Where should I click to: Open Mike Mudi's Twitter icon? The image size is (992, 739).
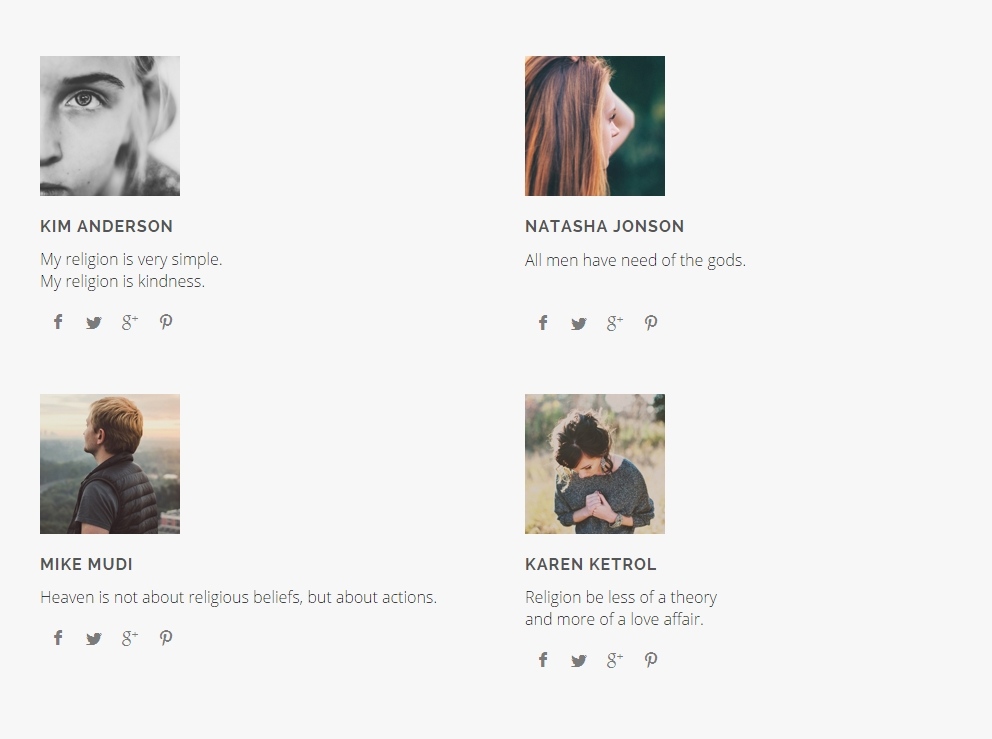pos(94,639)
